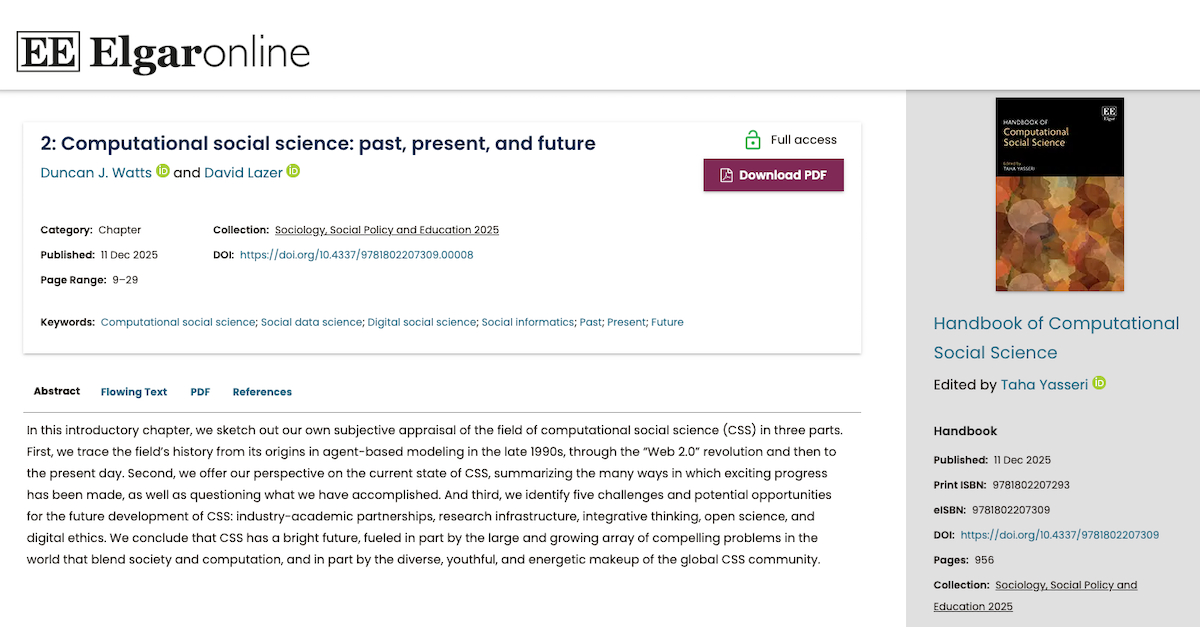
Task: Click the PDF icon in Download button
Action: tap(727, 175)
